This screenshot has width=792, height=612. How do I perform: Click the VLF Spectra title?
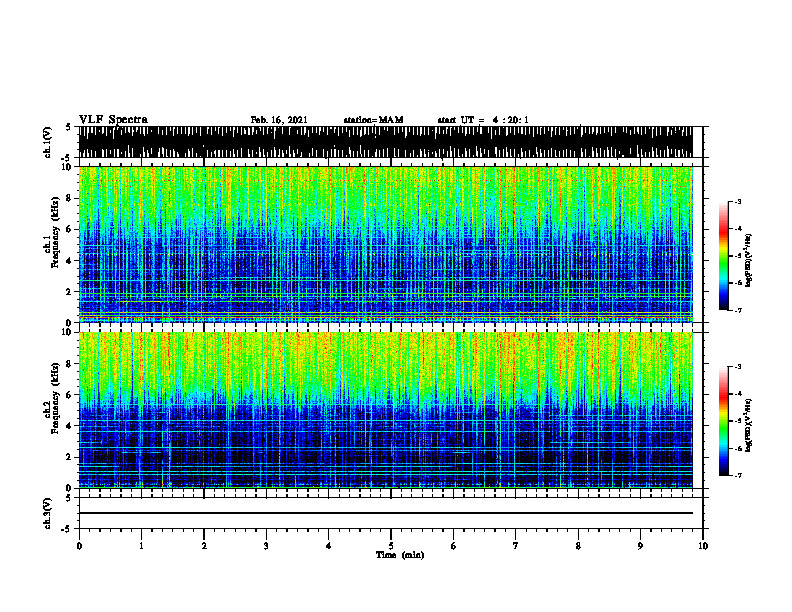coord(113,120)
